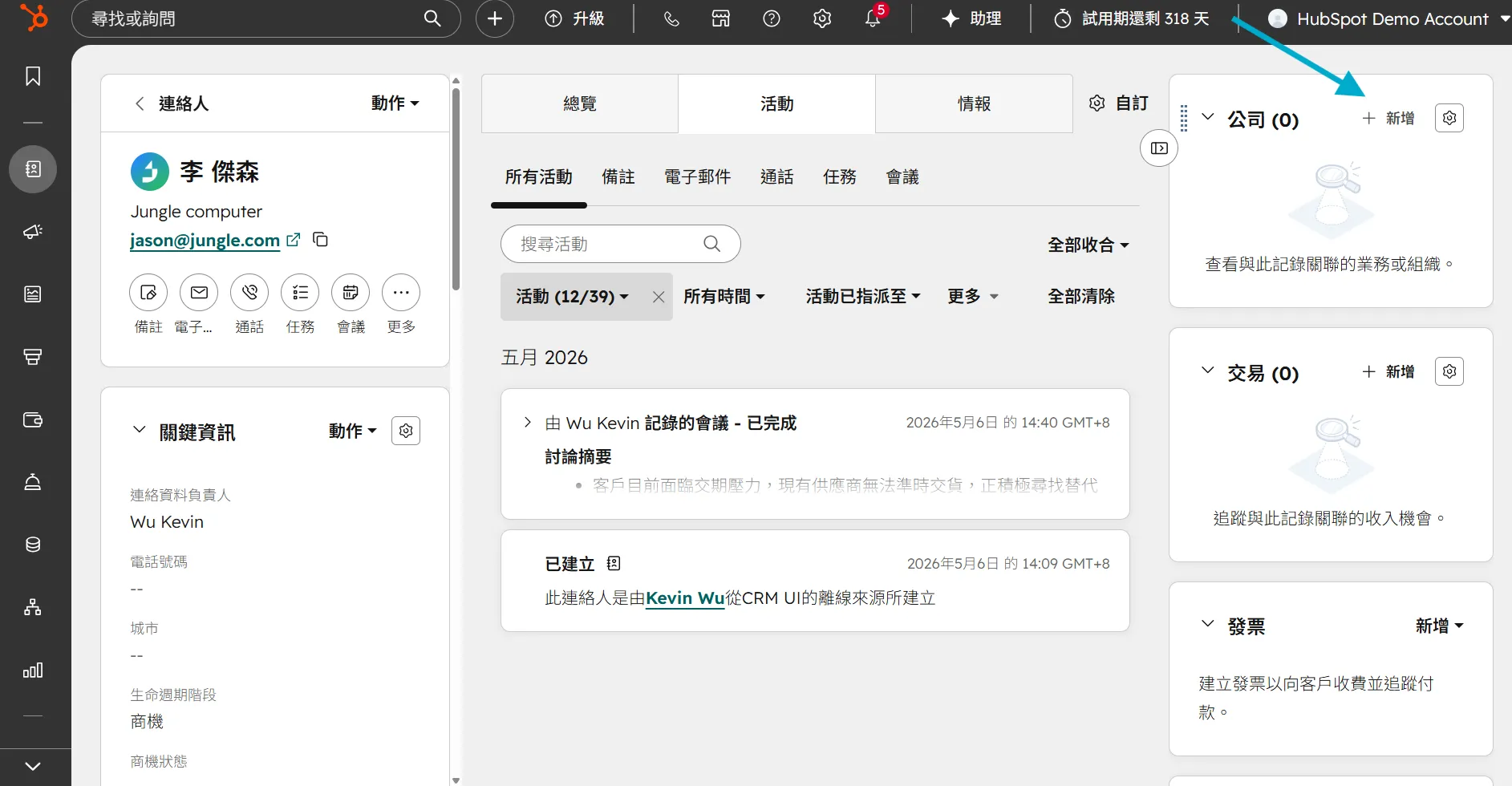Click the 搜尋活動 search field
The width and height of the screenshot is (1512, 786).
pos(620,244)
